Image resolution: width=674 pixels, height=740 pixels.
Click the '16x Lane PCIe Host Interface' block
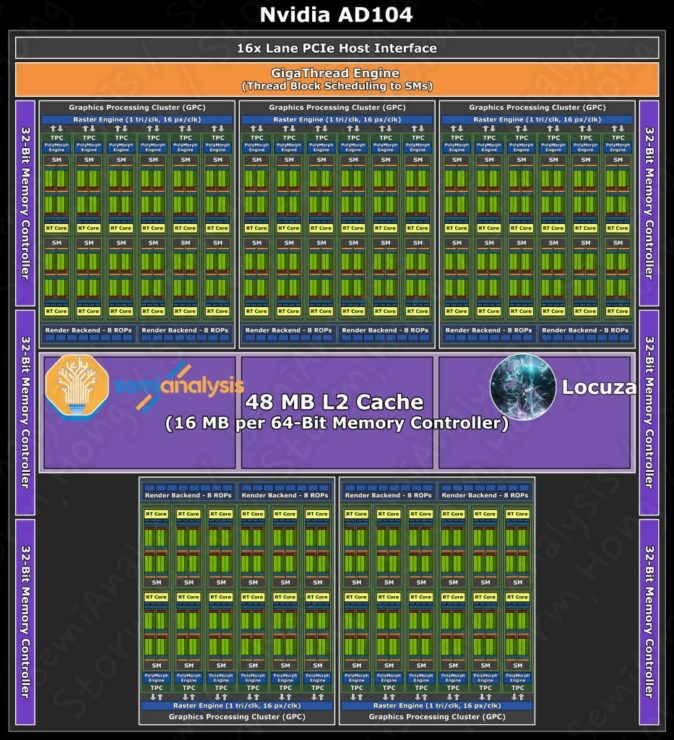tap(337, 48)
